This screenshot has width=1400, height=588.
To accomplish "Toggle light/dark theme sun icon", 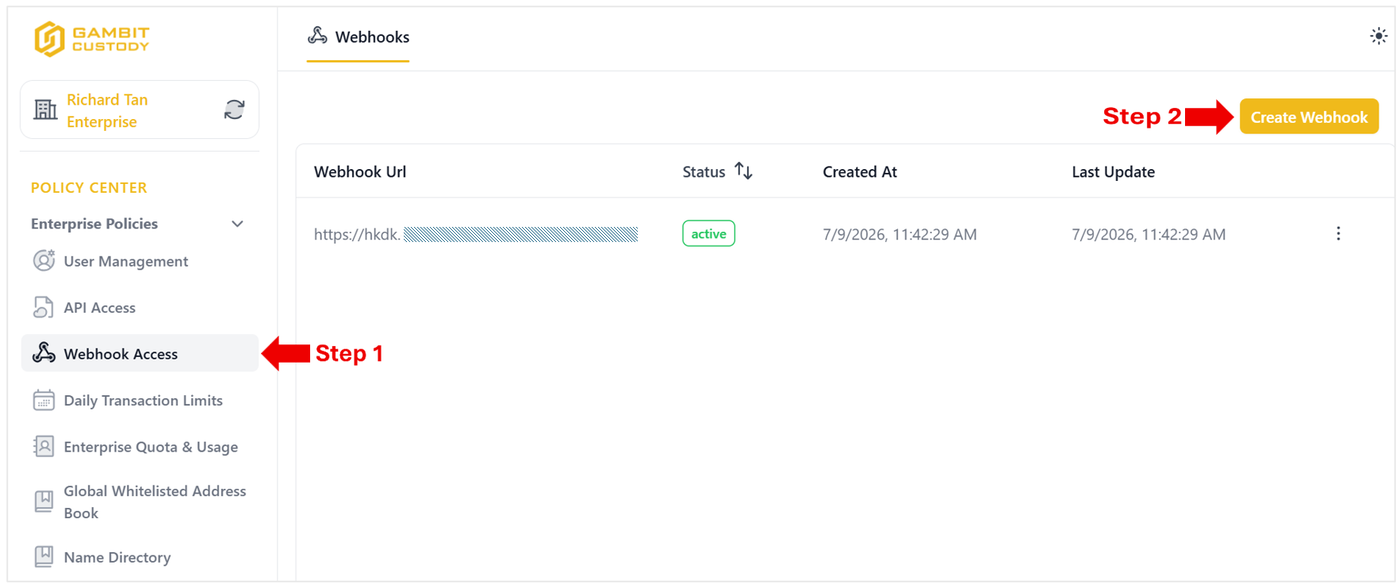I will pyautogui.click(x=1378, y=37).
